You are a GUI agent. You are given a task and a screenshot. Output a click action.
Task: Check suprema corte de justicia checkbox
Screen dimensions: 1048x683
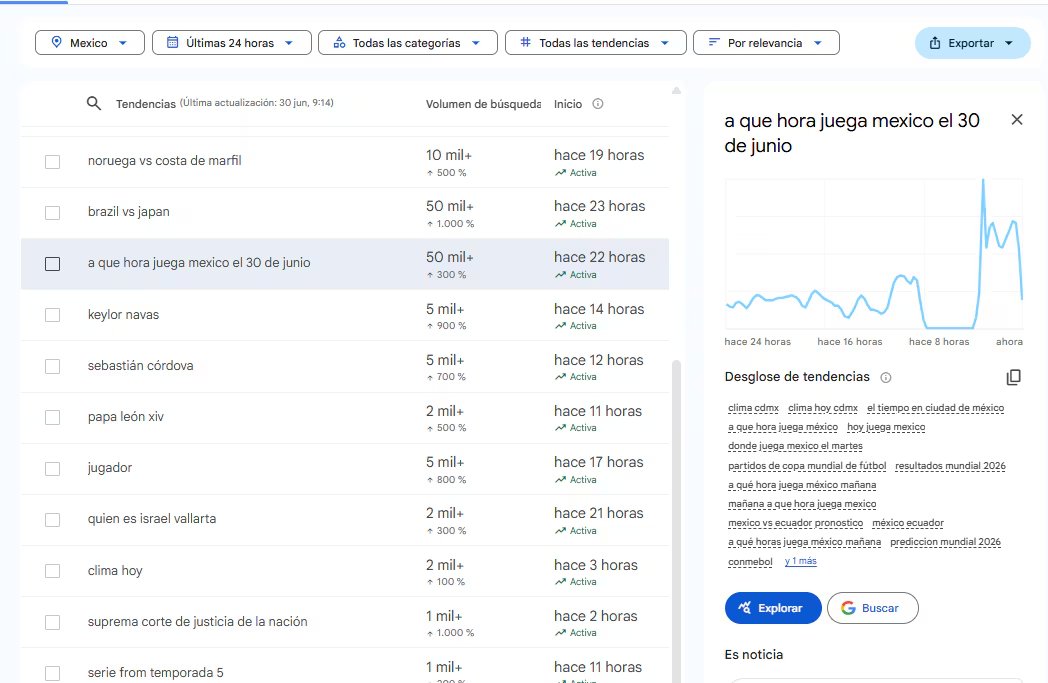52,622
